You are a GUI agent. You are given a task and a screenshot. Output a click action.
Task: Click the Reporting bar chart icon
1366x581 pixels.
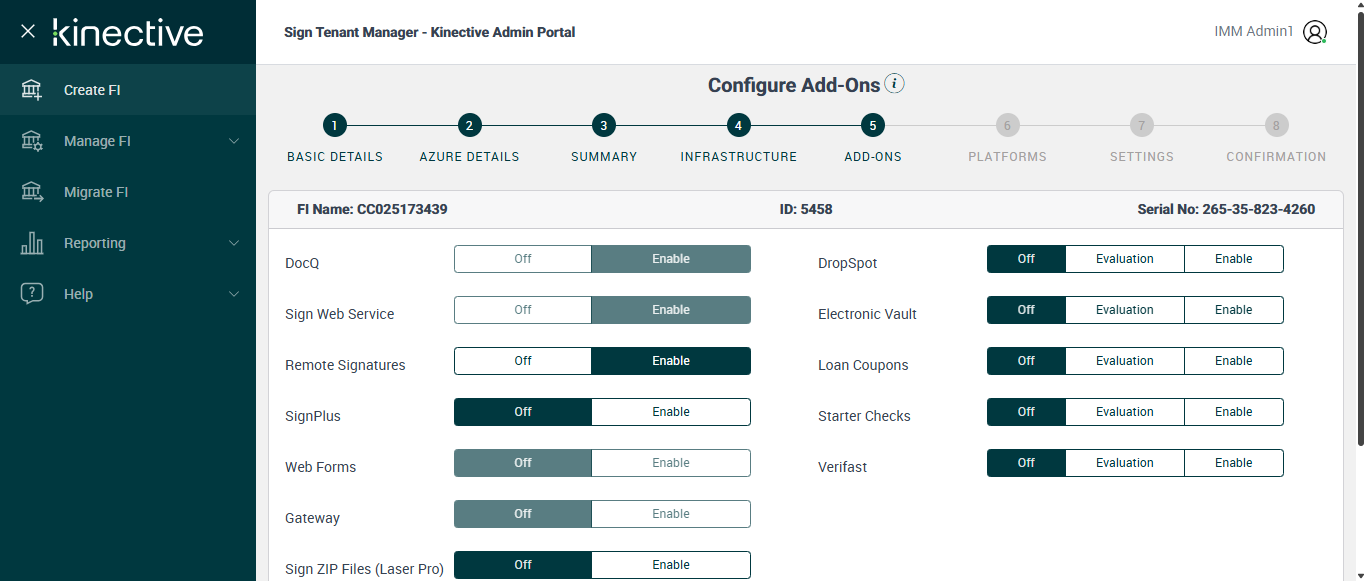[x=32, y=243]
